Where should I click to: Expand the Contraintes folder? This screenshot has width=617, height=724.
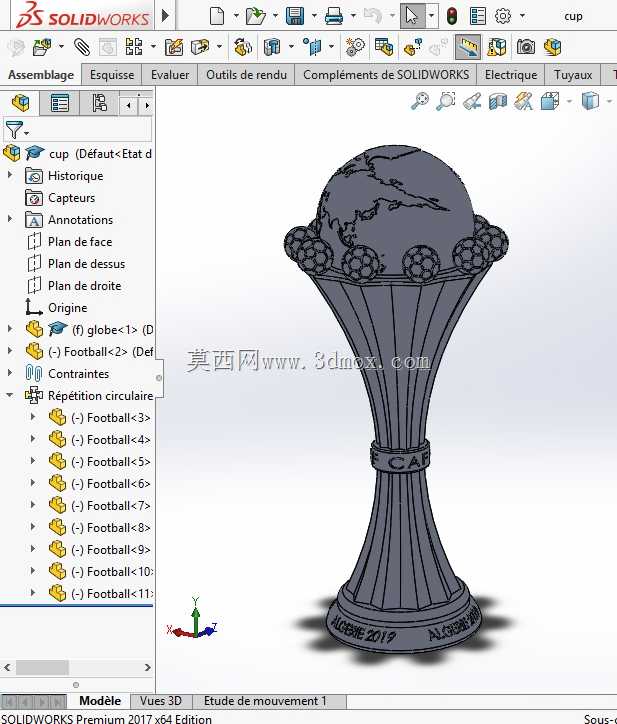click(x=10, y=373)
